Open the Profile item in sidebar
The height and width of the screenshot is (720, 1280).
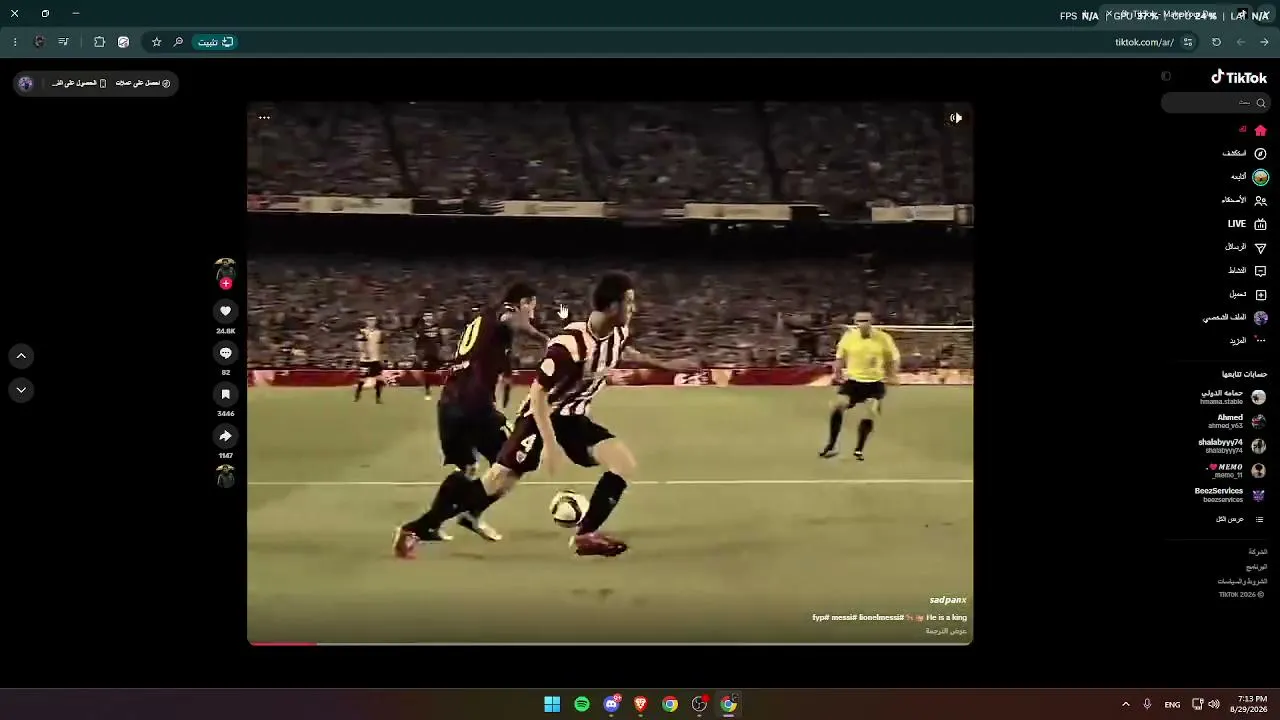pos(1235,318)
